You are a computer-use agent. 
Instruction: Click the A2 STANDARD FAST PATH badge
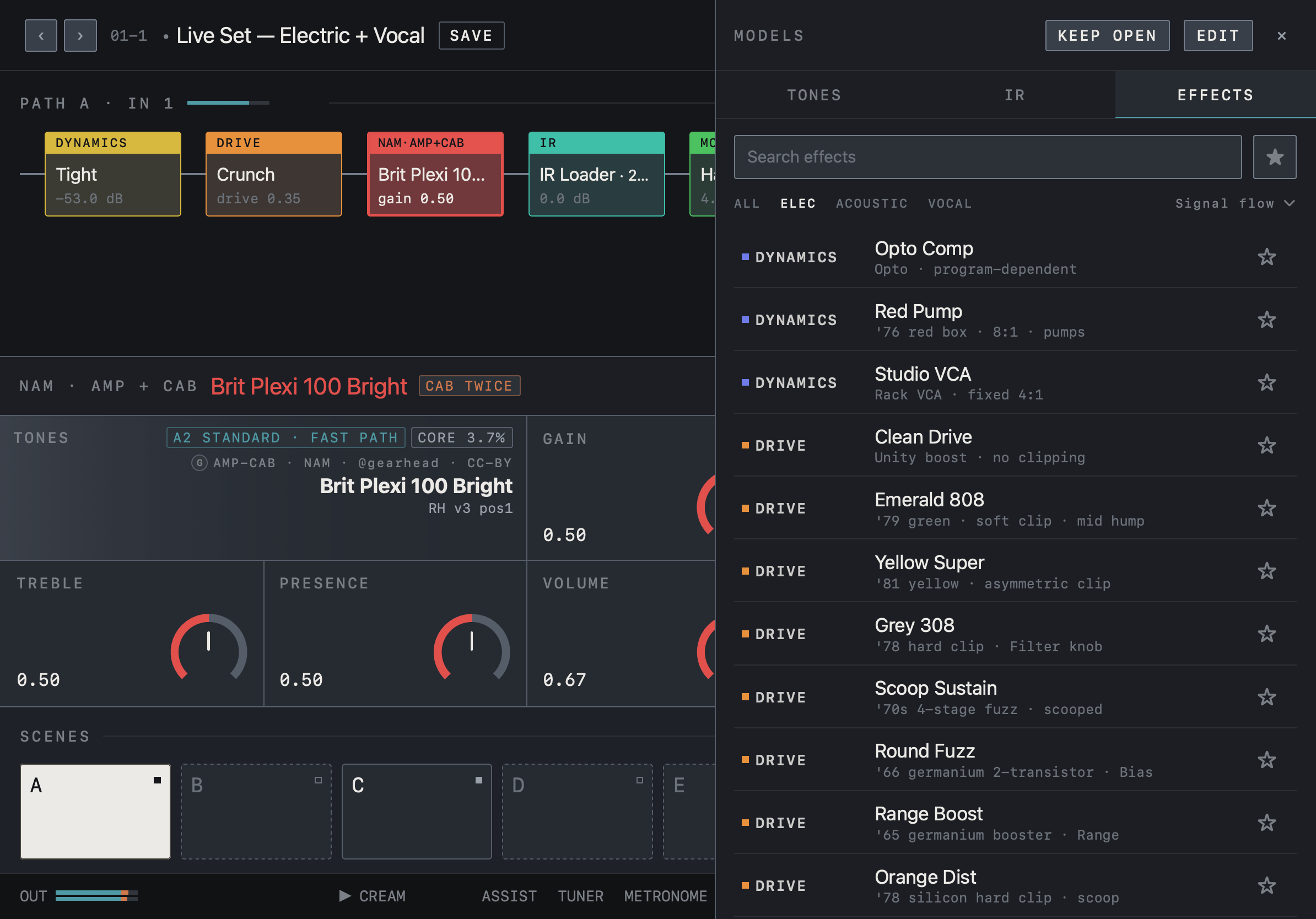coord(285,437)
